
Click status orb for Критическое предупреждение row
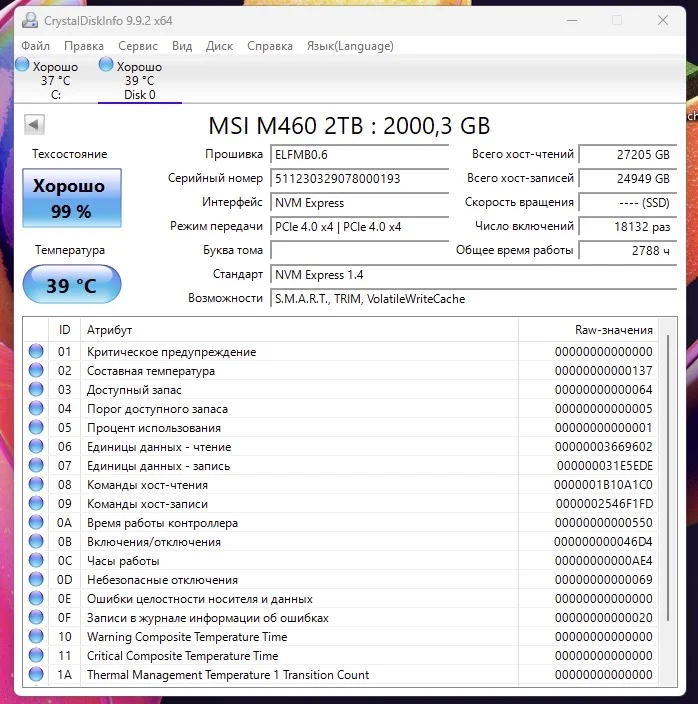(36, 351)
